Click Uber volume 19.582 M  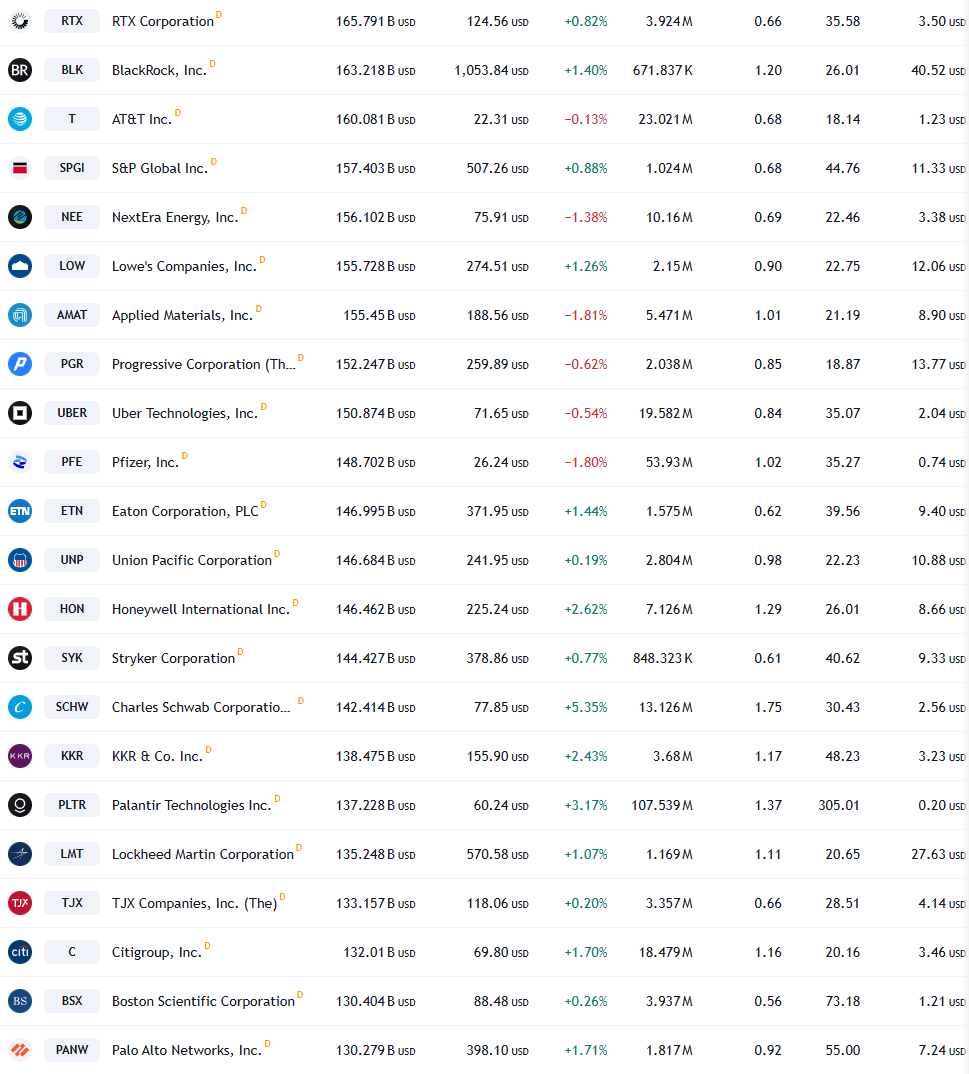click(666, 413)
